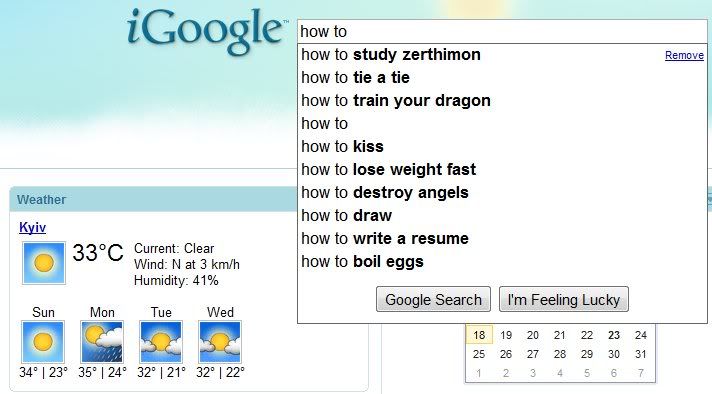Click the iGoogle logo
Viewport: 712px width, 394px height.
207,31
